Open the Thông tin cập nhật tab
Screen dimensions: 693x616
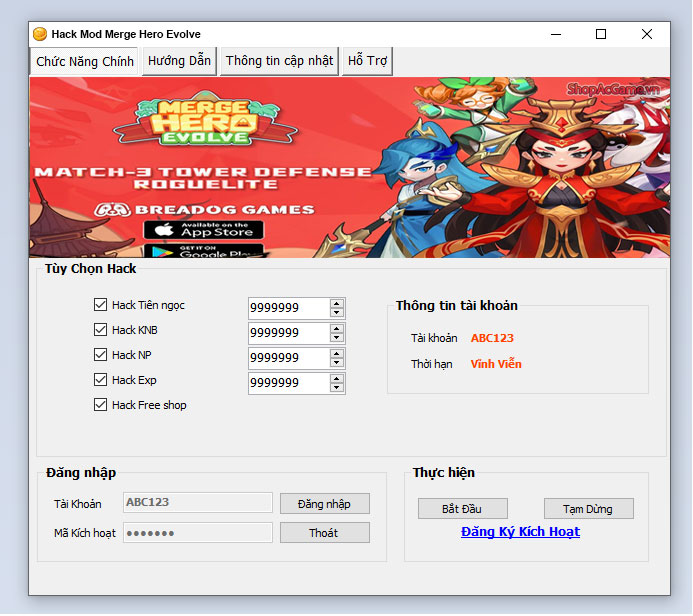[279, 61]
